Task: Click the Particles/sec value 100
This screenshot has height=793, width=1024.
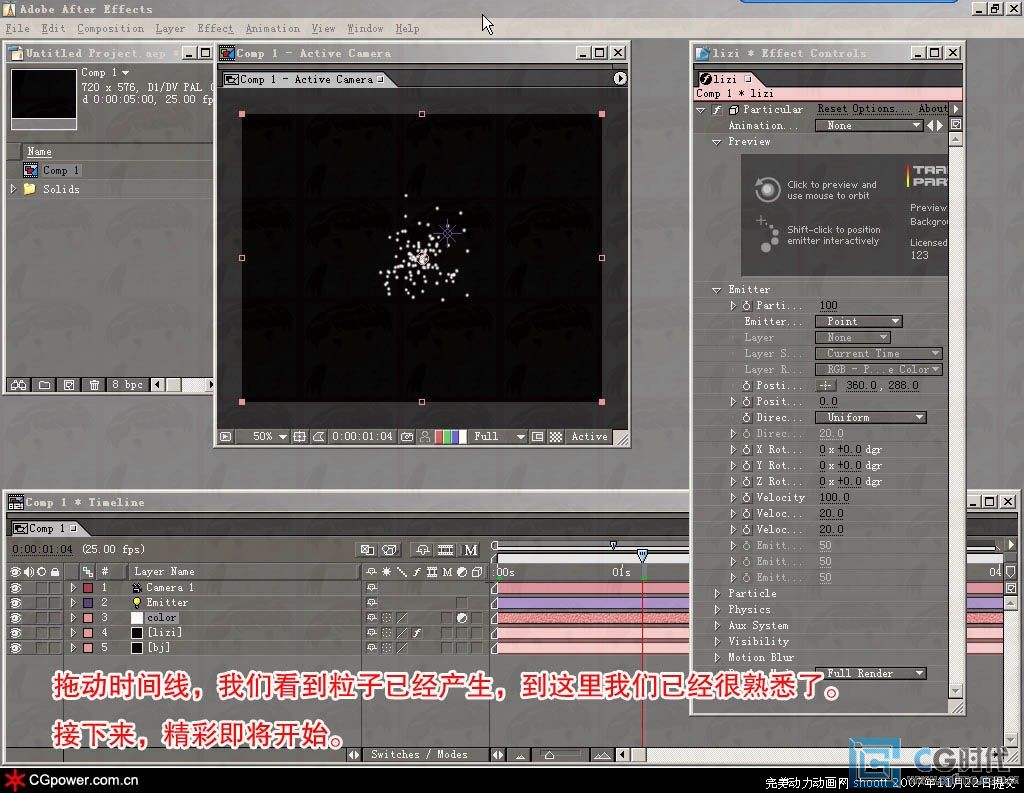Action: click(828, 305)
